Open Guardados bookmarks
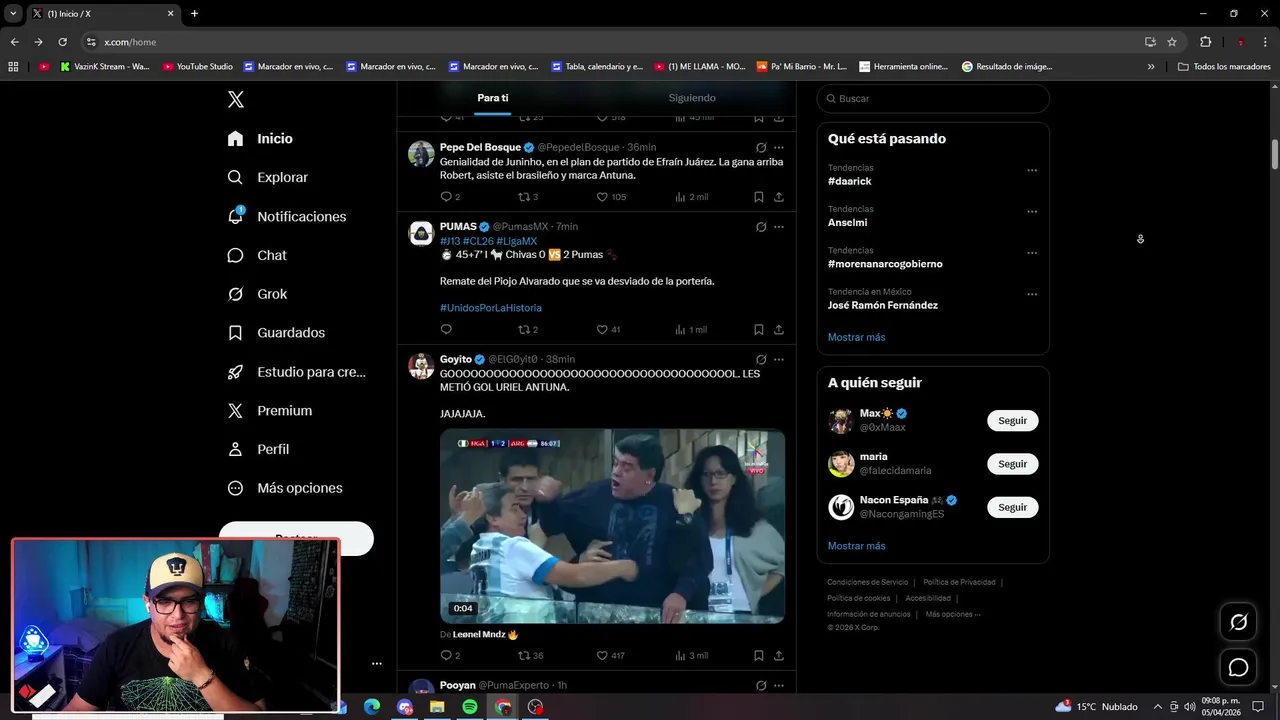1280x720 pixels. [x=276, y=333]
